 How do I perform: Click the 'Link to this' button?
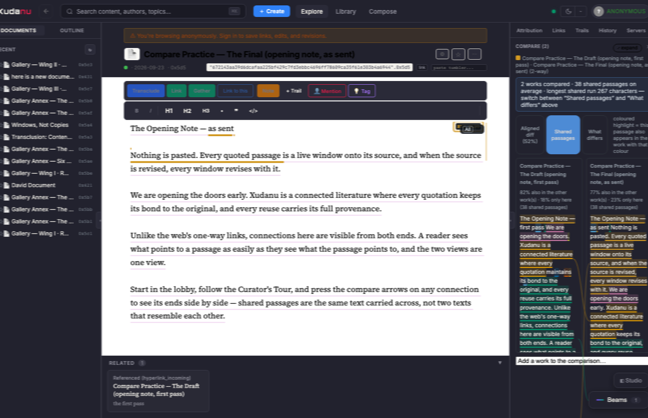coord(235,91)
